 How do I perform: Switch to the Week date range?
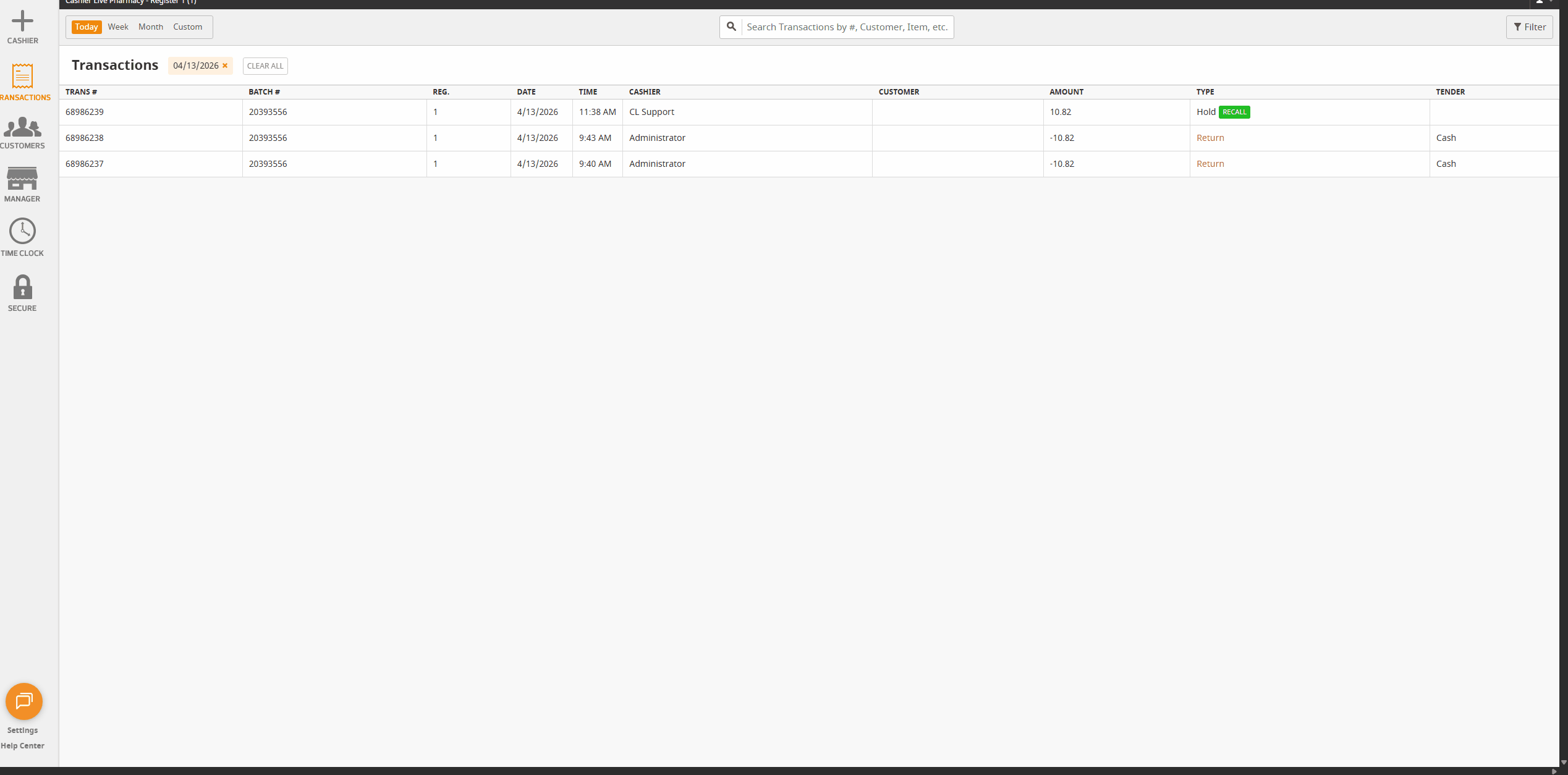pyautogui.click(x=117, y=27)
